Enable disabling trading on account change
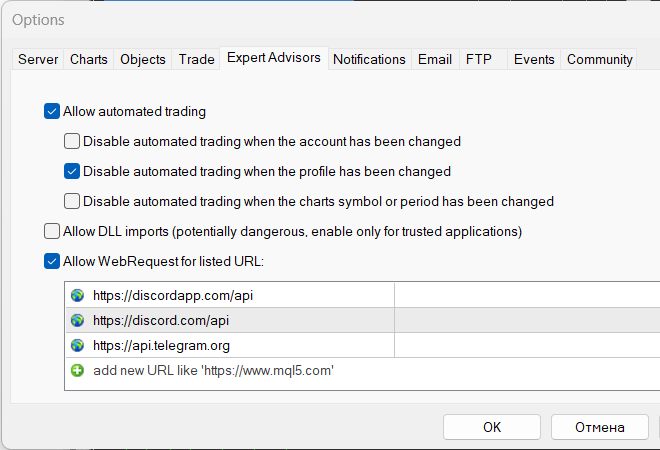 [72, 141]
